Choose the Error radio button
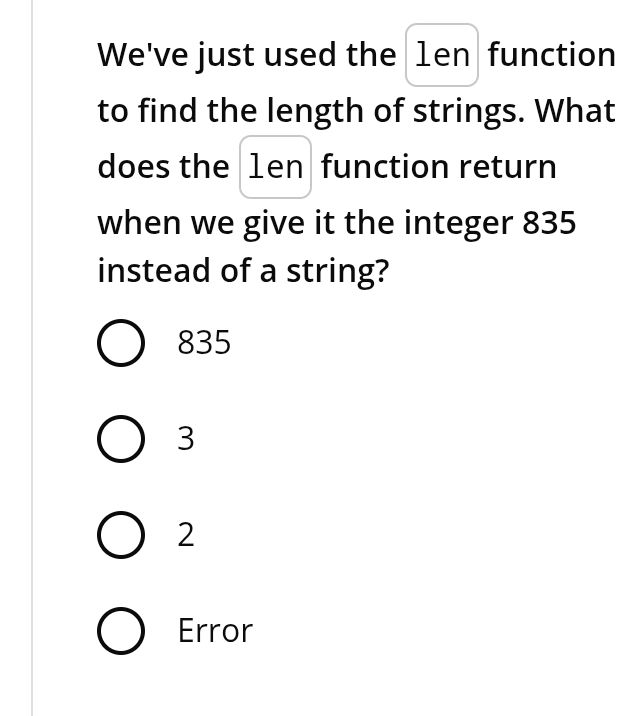The height and width of the screenshot is (716, 643). point(119,632)
